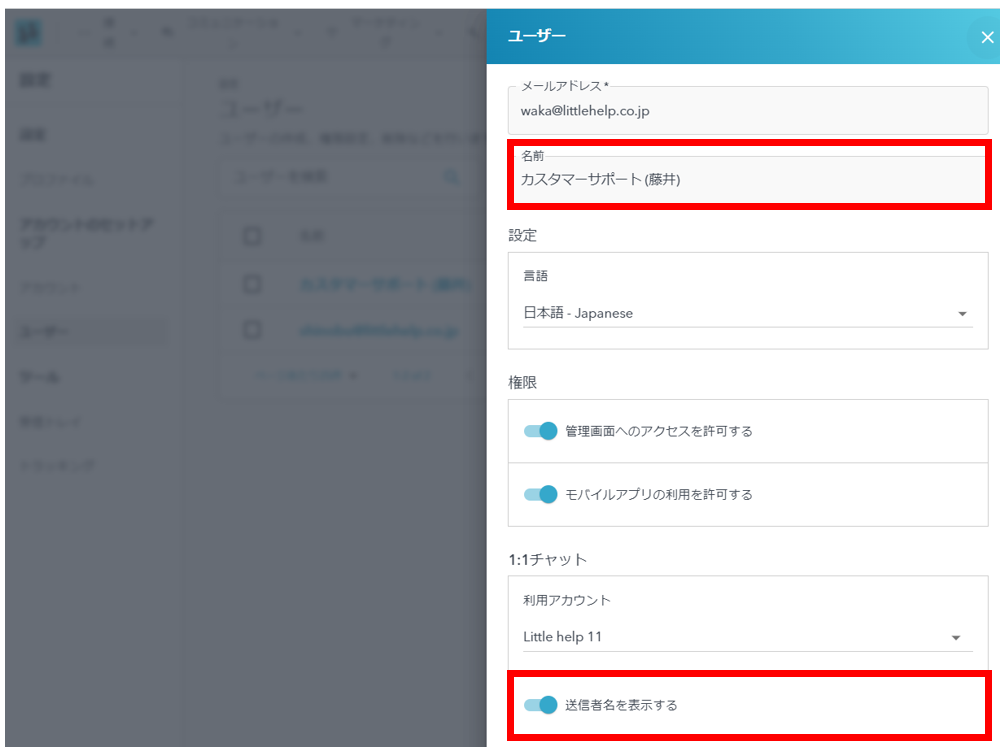Open アカウント in the settings sidebar
Viewport: 1000px width, 750px height.
click(50, 287)
